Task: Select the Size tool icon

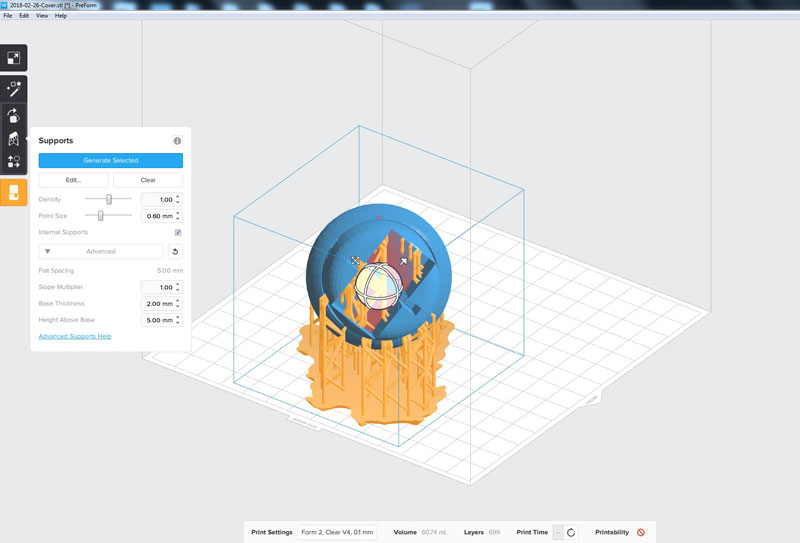Action: pos(14,58)
